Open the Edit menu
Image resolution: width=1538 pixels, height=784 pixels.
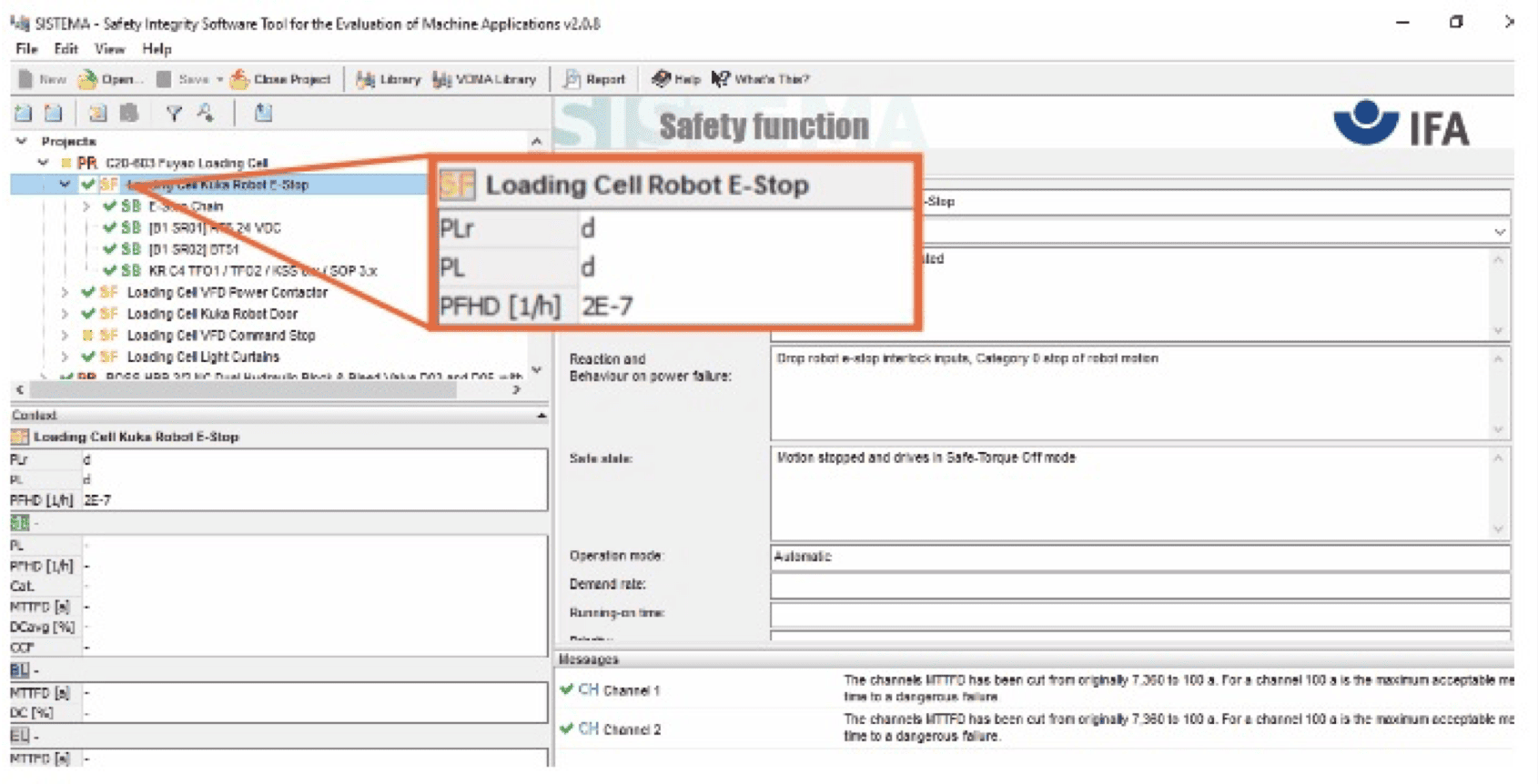(66, 49)
